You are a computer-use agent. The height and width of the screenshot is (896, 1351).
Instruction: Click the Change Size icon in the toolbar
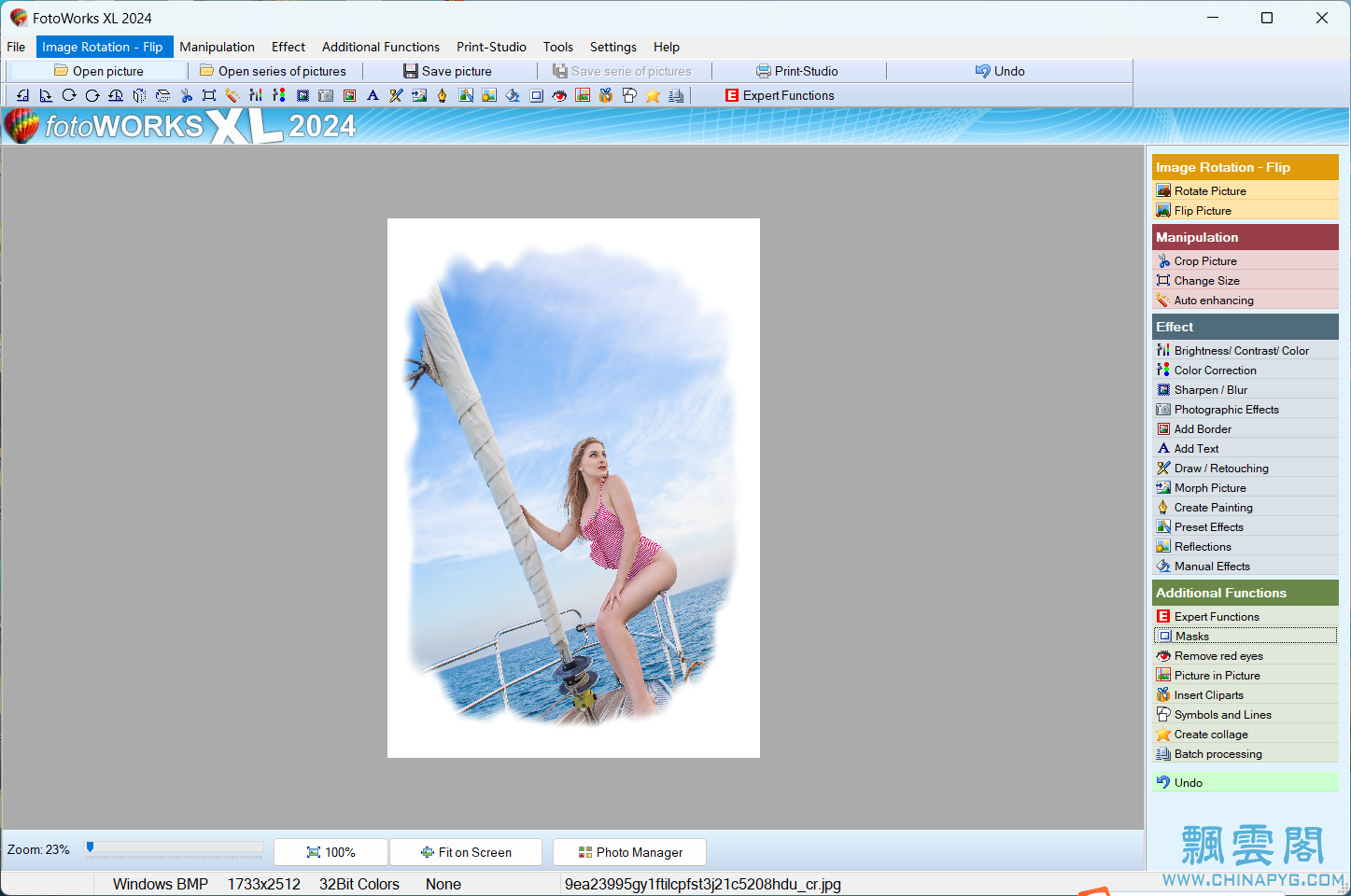pos(209,95)
